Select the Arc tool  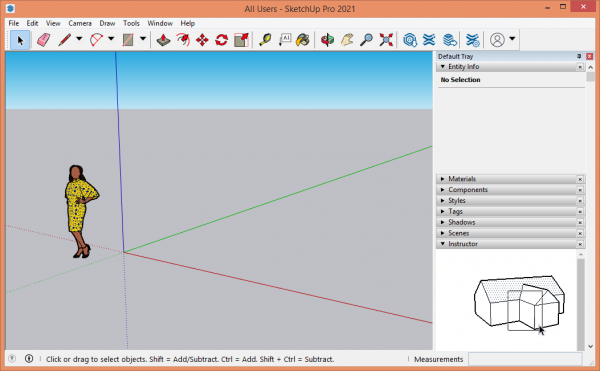(96, 40)
